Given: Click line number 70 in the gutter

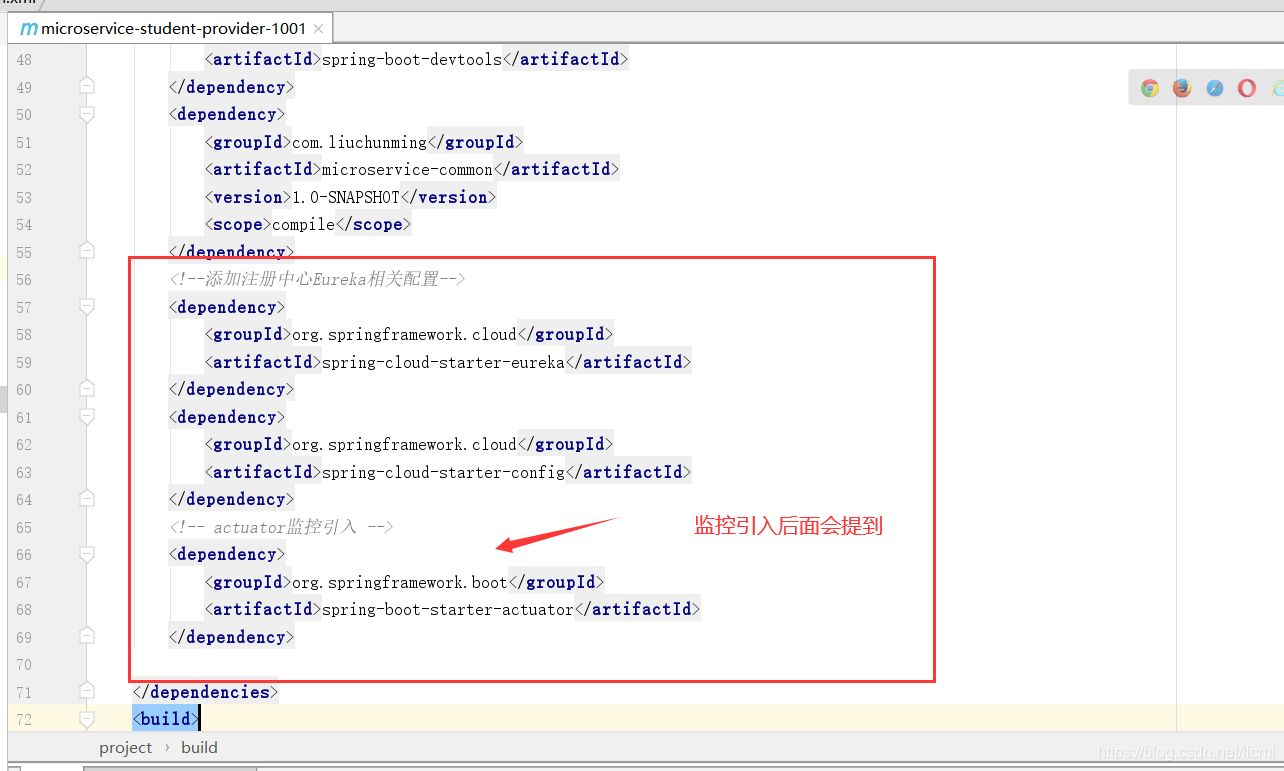Looking at the screenshot, I should point(24,664).
